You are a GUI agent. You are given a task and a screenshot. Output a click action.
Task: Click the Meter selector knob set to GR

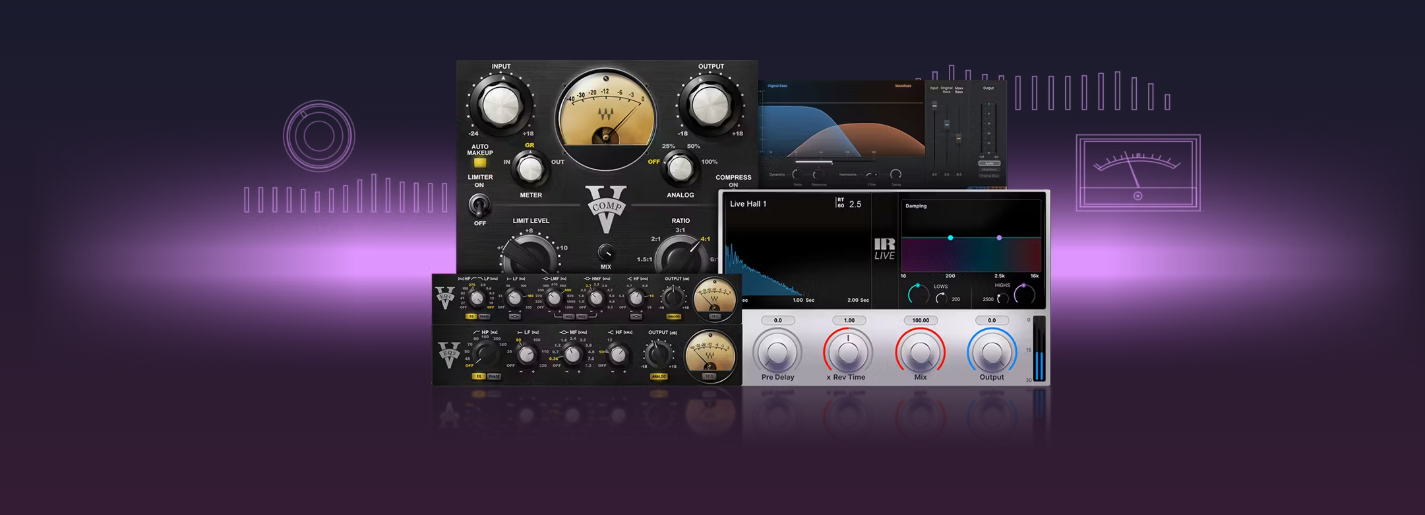530,169
